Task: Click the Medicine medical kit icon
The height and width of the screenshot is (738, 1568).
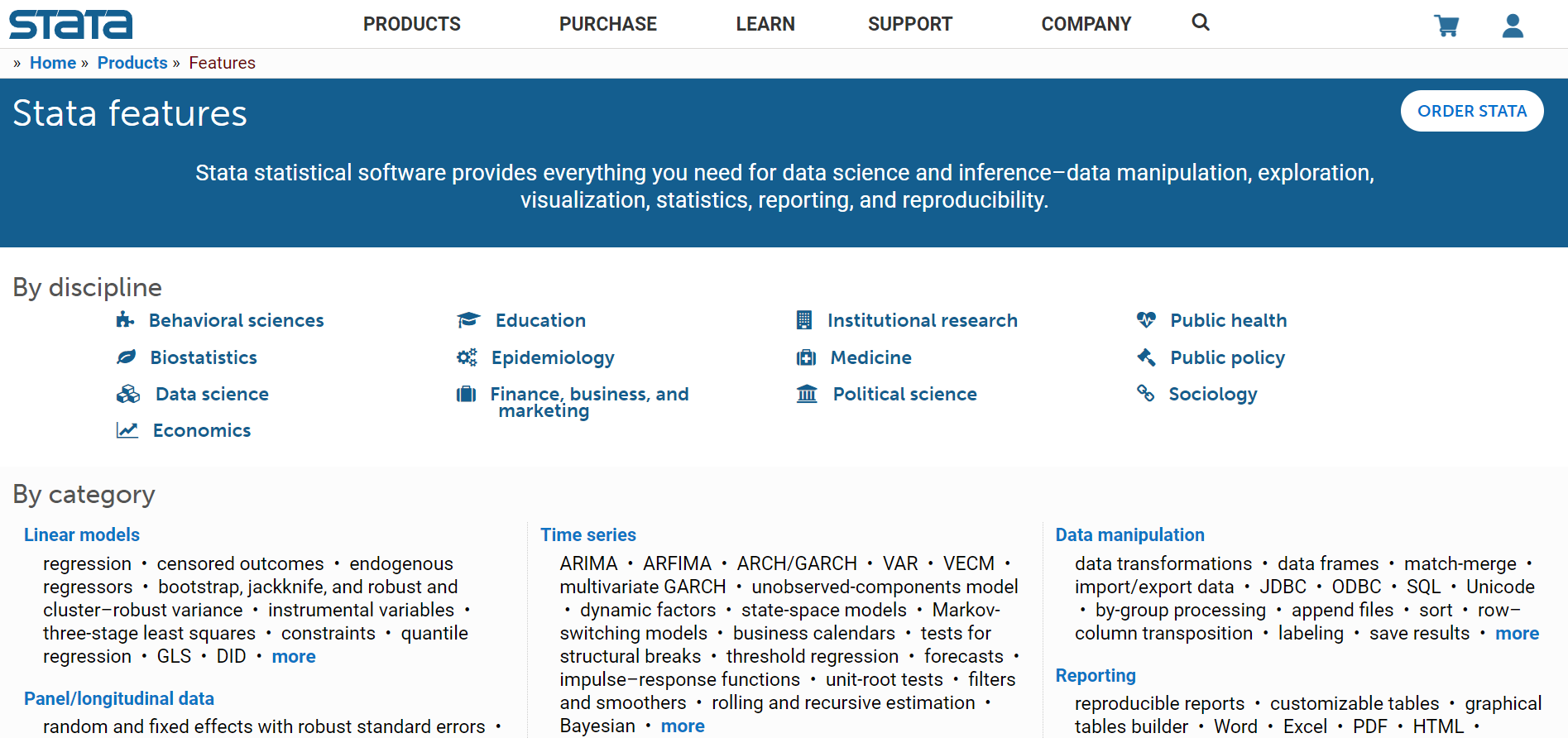Action: [806, 357]
